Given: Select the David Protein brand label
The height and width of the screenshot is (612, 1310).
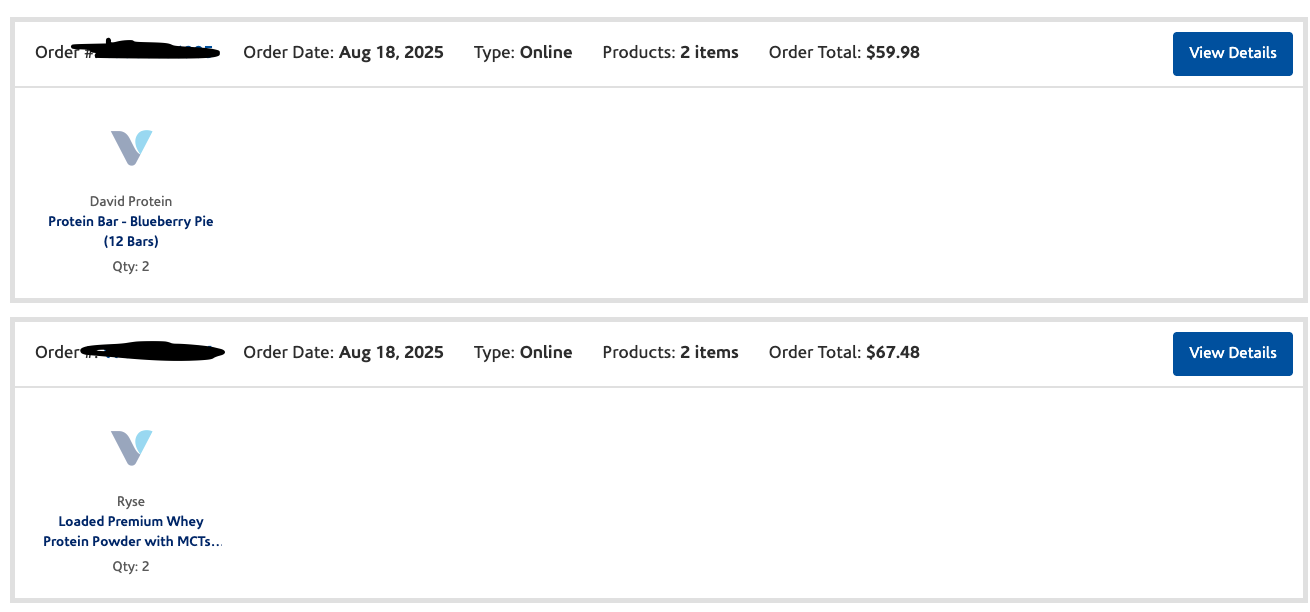Looking at the screenshot, I should 131,201.
